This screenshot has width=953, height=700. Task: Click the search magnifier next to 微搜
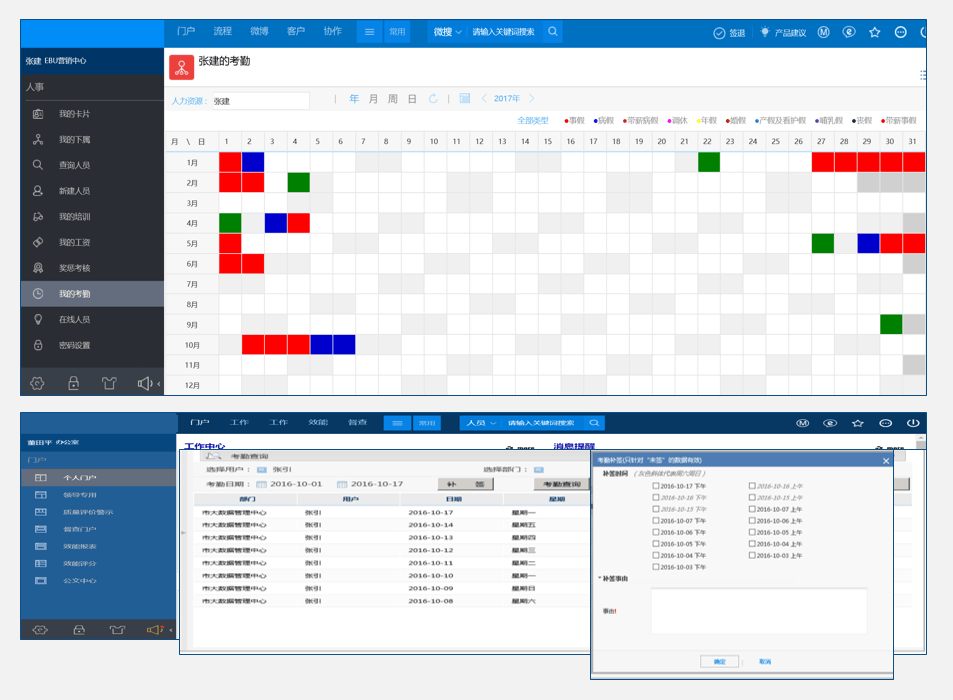pos(552,32)
